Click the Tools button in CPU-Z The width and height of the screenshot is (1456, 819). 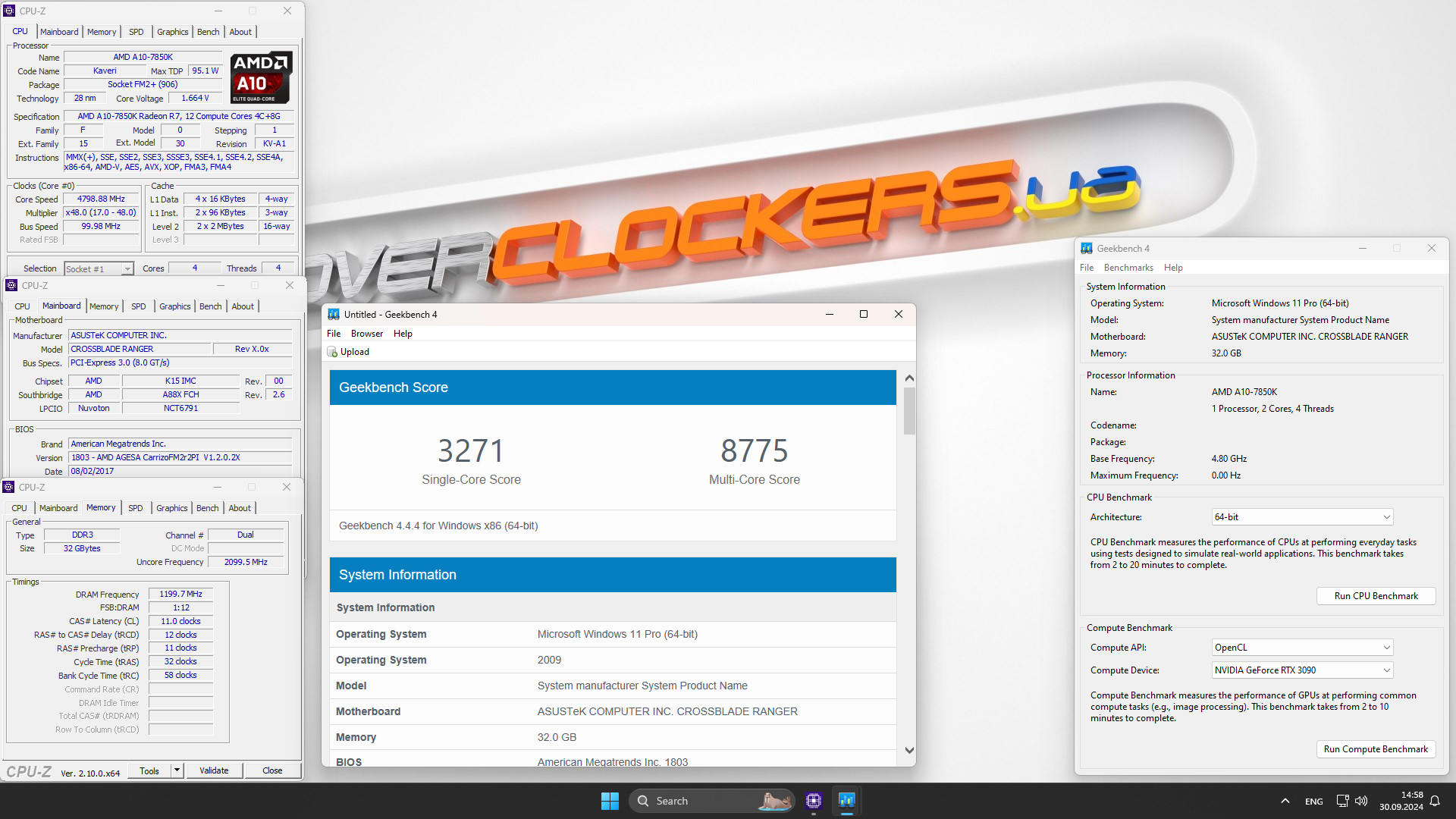tap(149, 770)
